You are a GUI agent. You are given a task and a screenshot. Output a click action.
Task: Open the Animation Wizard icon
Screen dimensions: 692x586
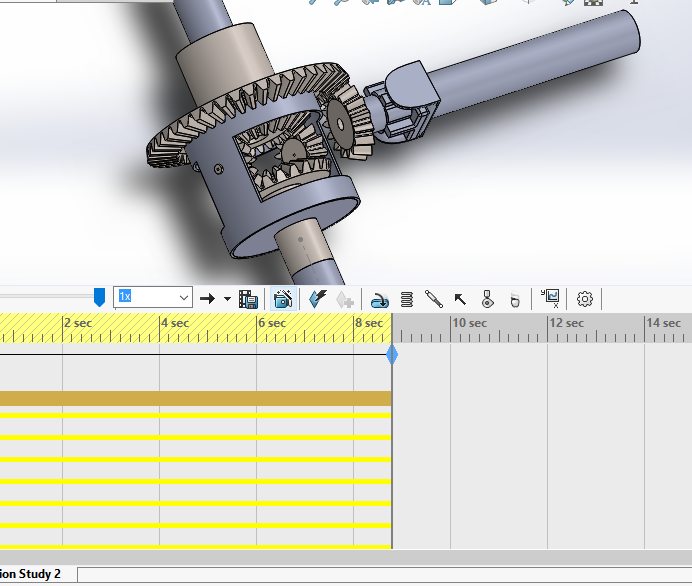[x=283, y=299]
